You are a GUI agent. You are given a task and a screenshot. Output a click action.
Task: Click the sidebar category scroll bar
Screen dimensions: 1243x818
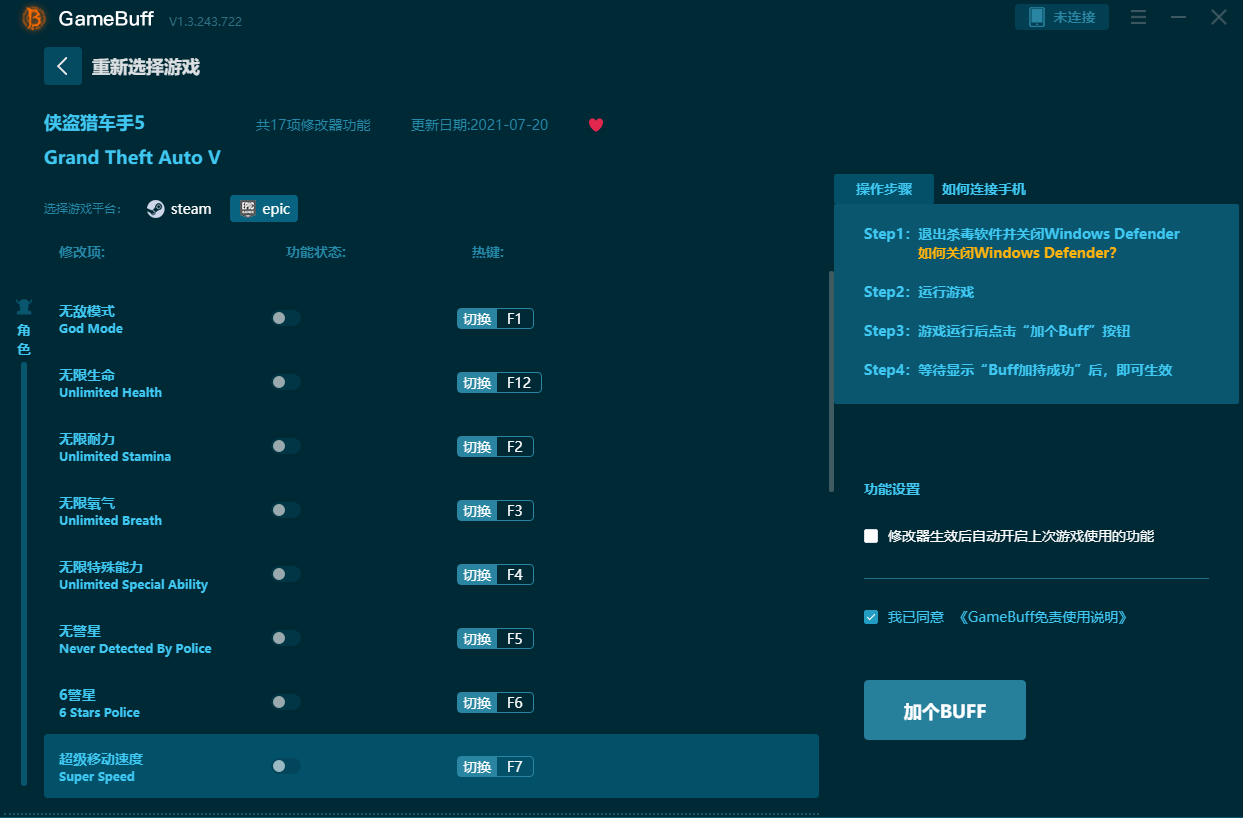24,574
